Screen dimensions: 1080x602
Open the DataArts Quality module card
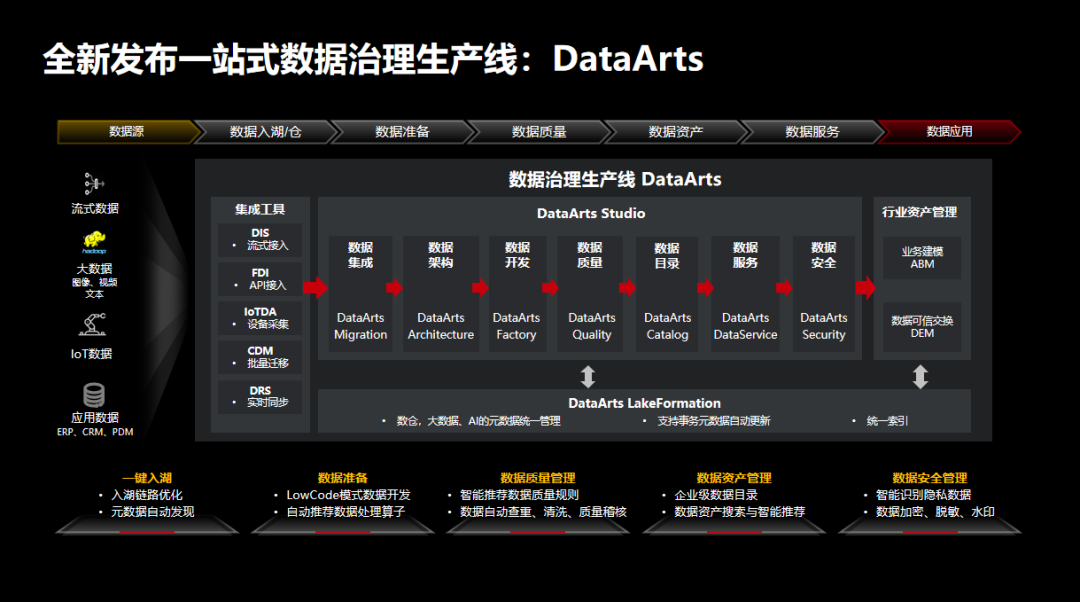[591, 294]
